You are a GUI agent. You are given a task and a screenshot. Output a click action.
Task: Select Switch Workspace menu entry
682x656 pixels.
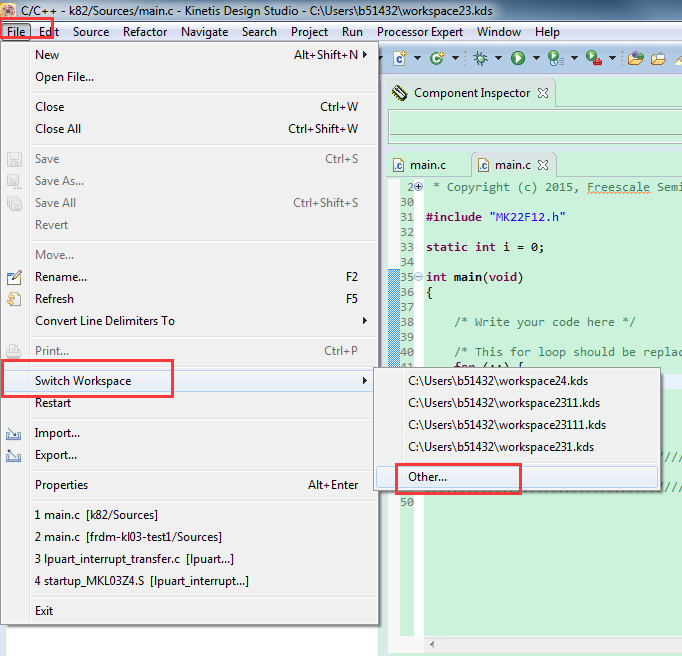190,381
